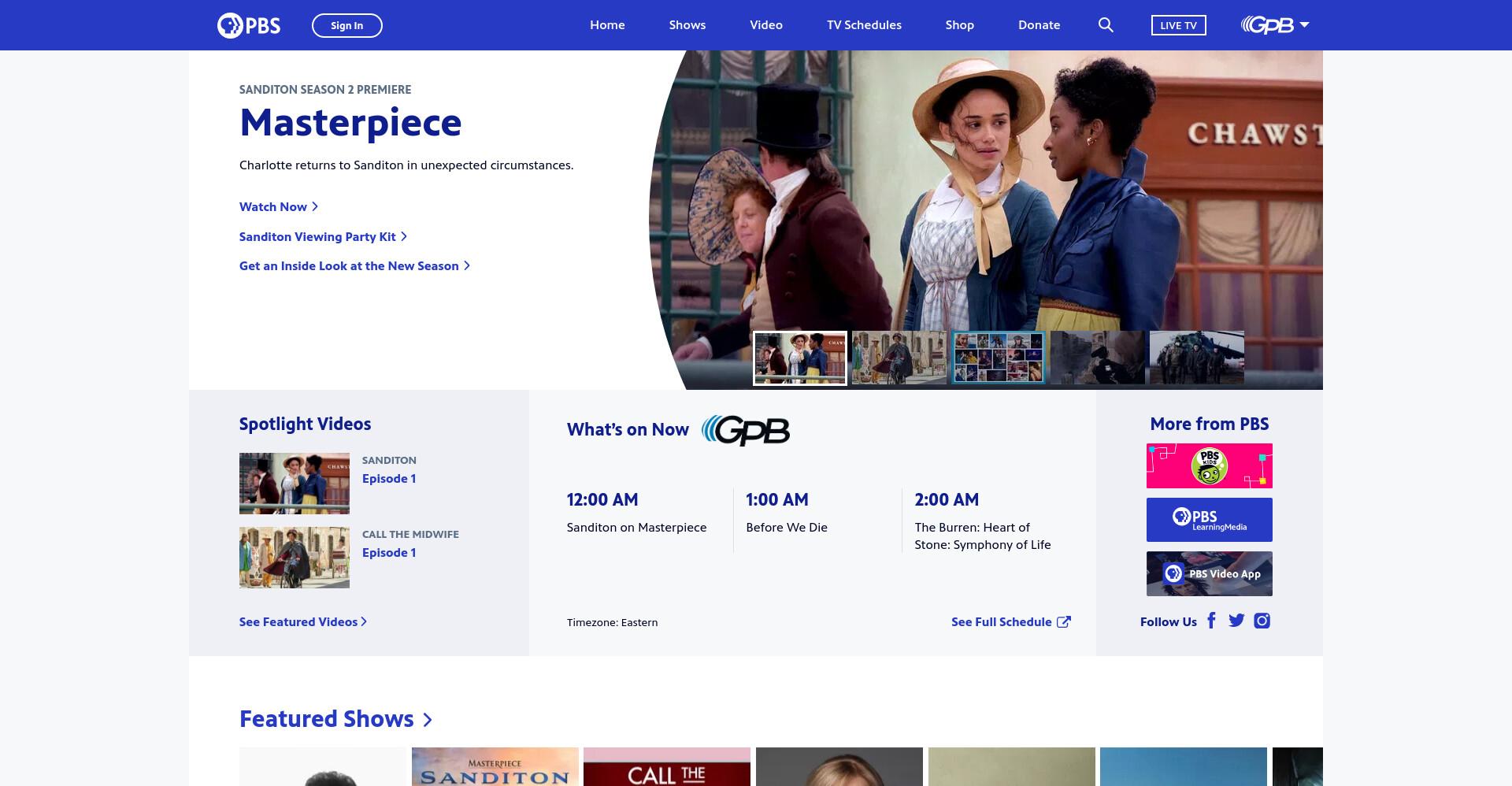Open See Featured Videos link
Screen dimensions: 1512x786
303,622
